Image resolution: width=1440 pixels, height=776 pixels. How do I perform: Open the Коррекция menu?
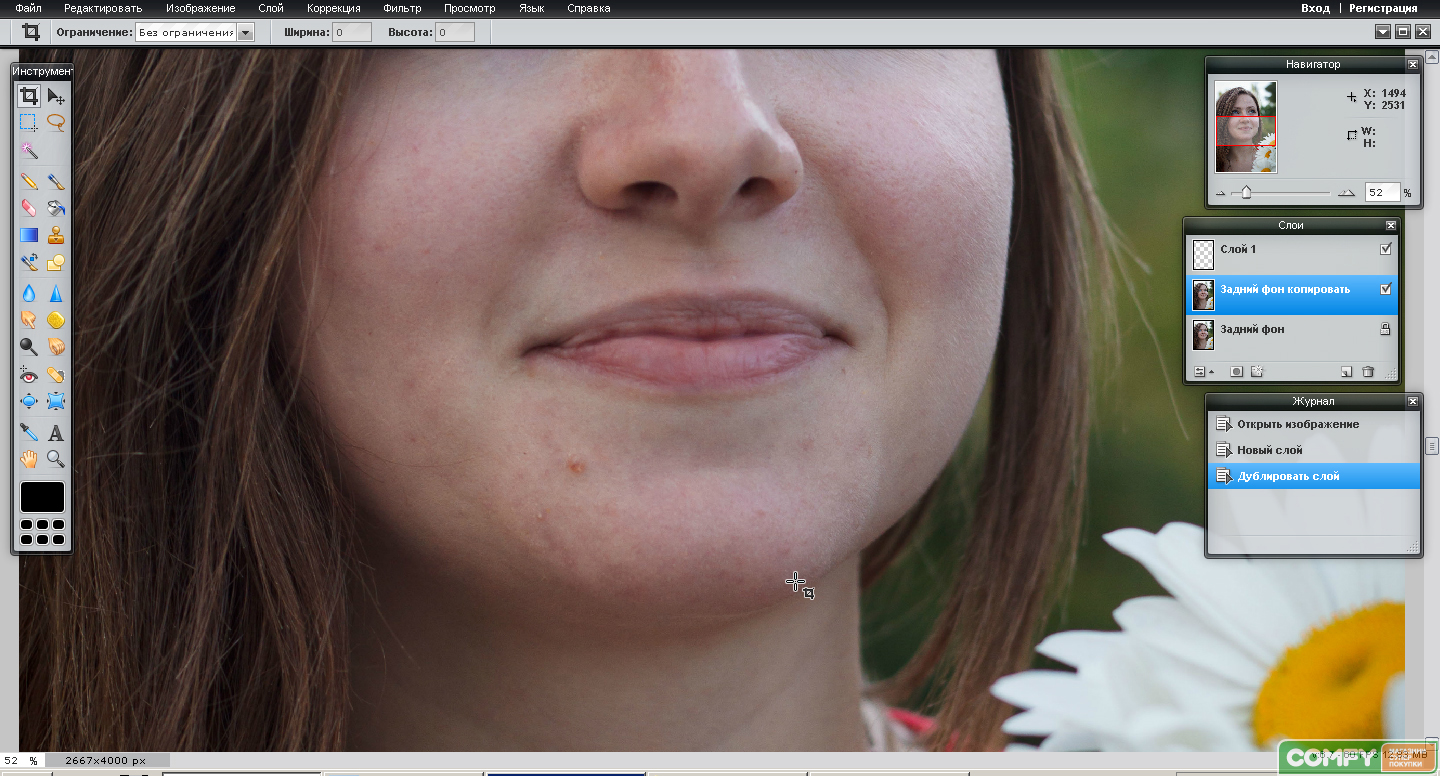click(x=333, y=8)
